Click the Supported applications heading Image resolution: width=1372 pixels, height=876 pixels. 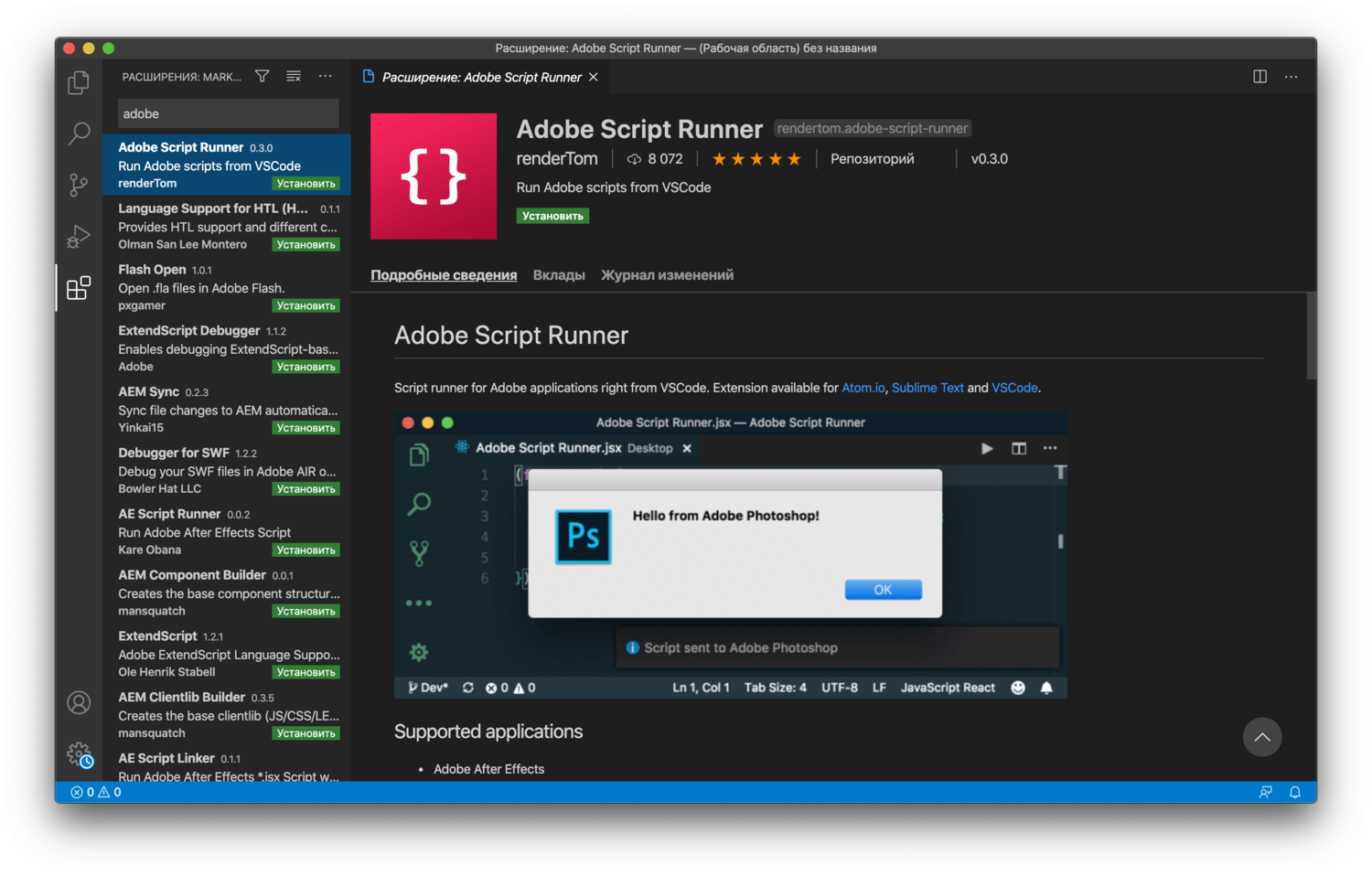pos(488,732)
